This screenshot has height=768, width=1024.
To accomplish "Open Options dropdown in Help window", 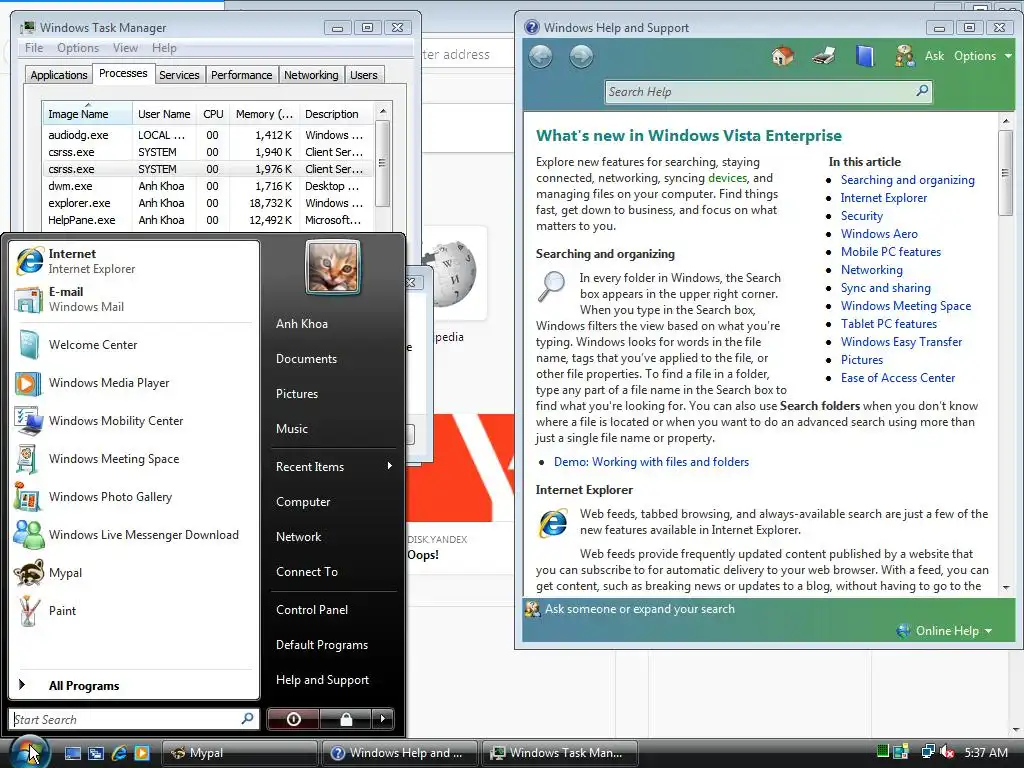I will (x=982, y=56).
